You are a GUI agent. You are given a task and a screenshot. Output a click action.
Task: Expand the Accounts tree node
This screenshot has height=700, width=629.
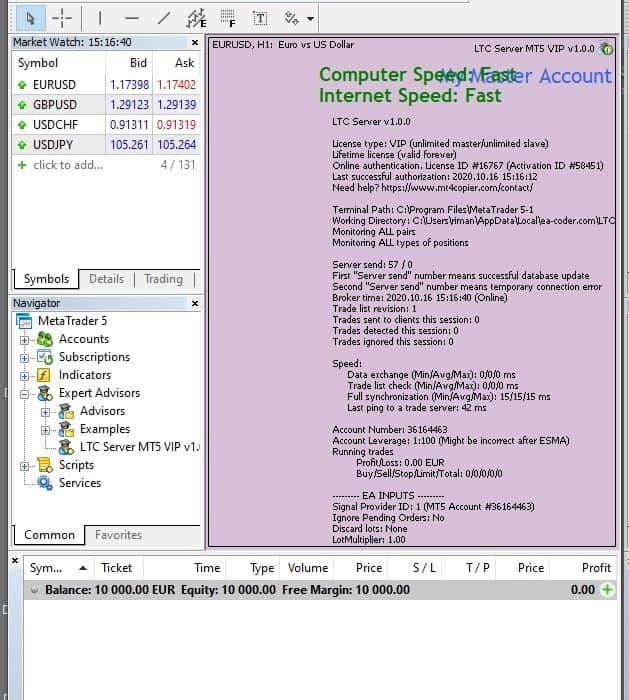click(25, 340)
